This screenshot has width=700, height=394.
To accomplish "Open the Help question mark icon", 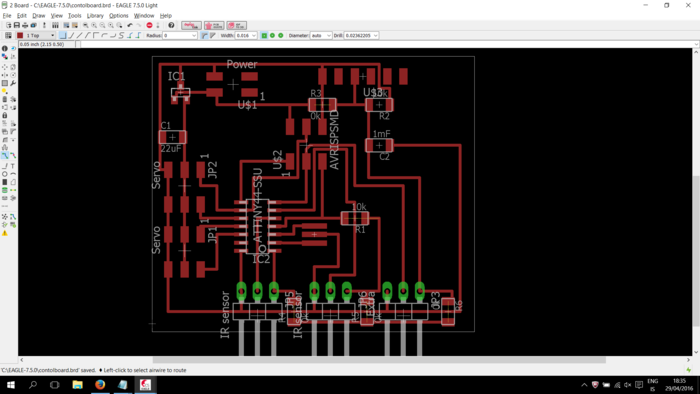I will coord(171,25).
